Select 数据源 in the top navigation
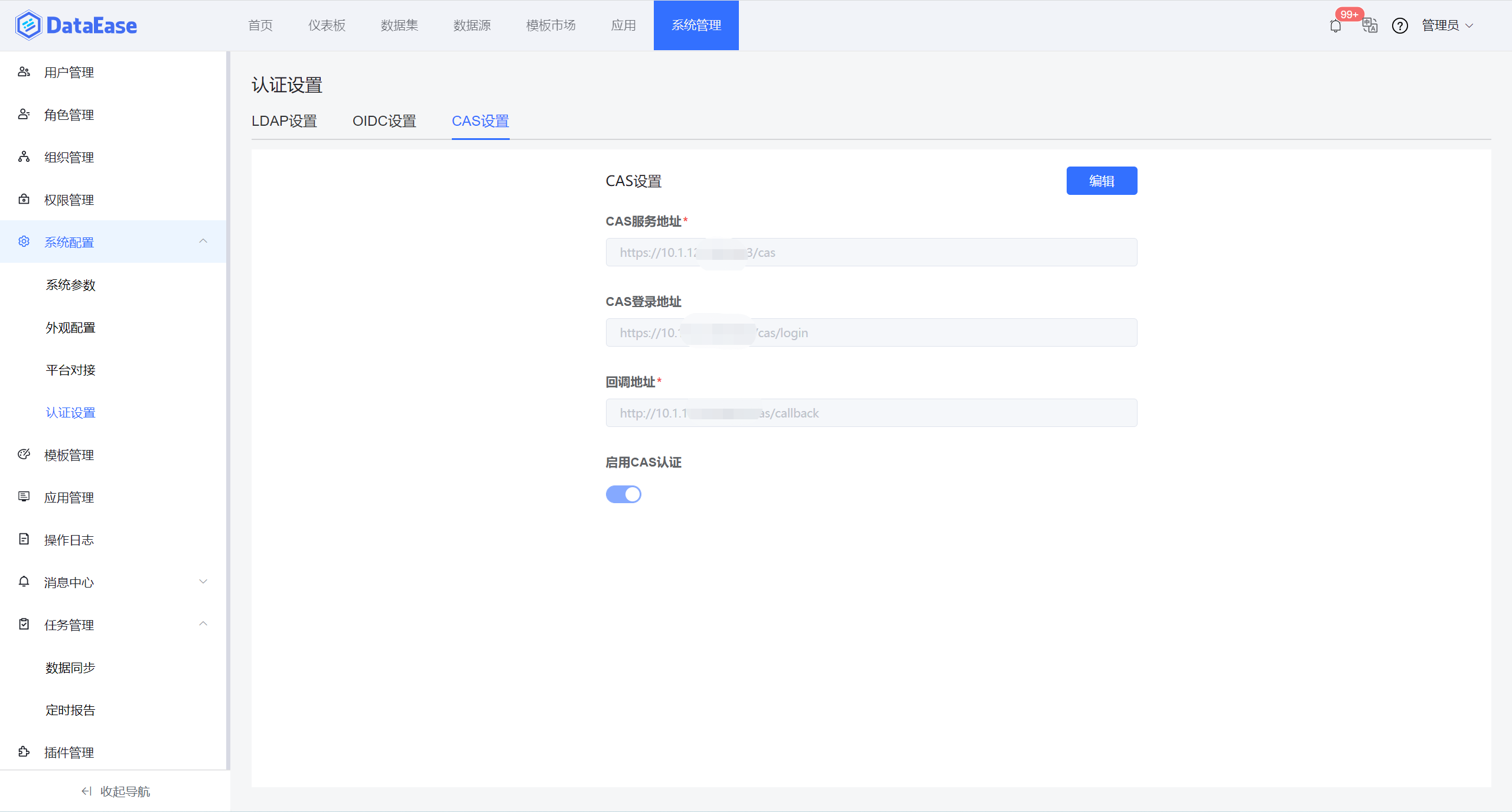This screenshot has width=1512, height=812. click(471, 25)
